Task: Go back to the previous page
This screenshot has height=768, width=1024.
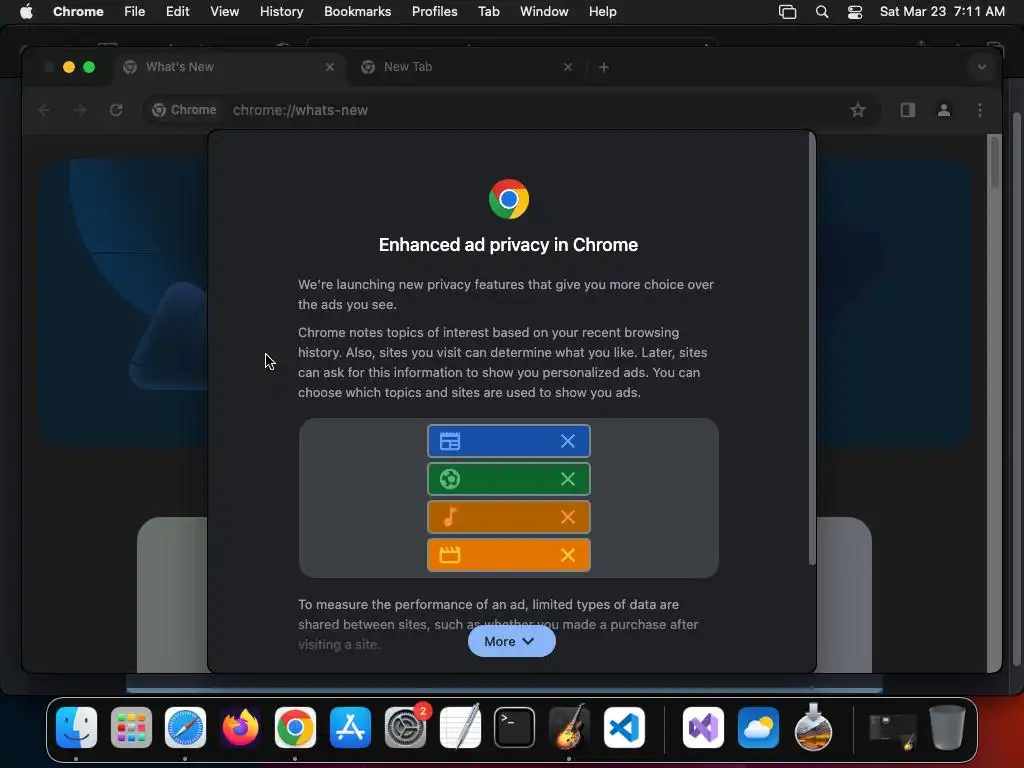Action: [x=44, y=110]
